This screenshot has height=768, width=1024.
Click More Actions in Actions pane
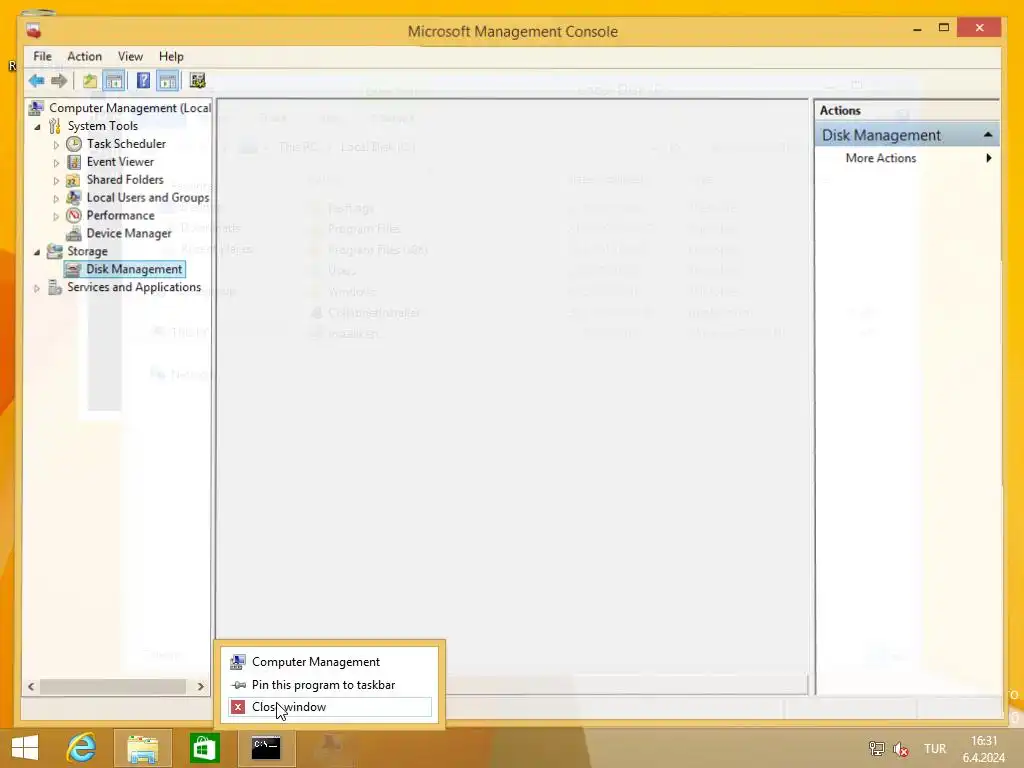[880, 158]
